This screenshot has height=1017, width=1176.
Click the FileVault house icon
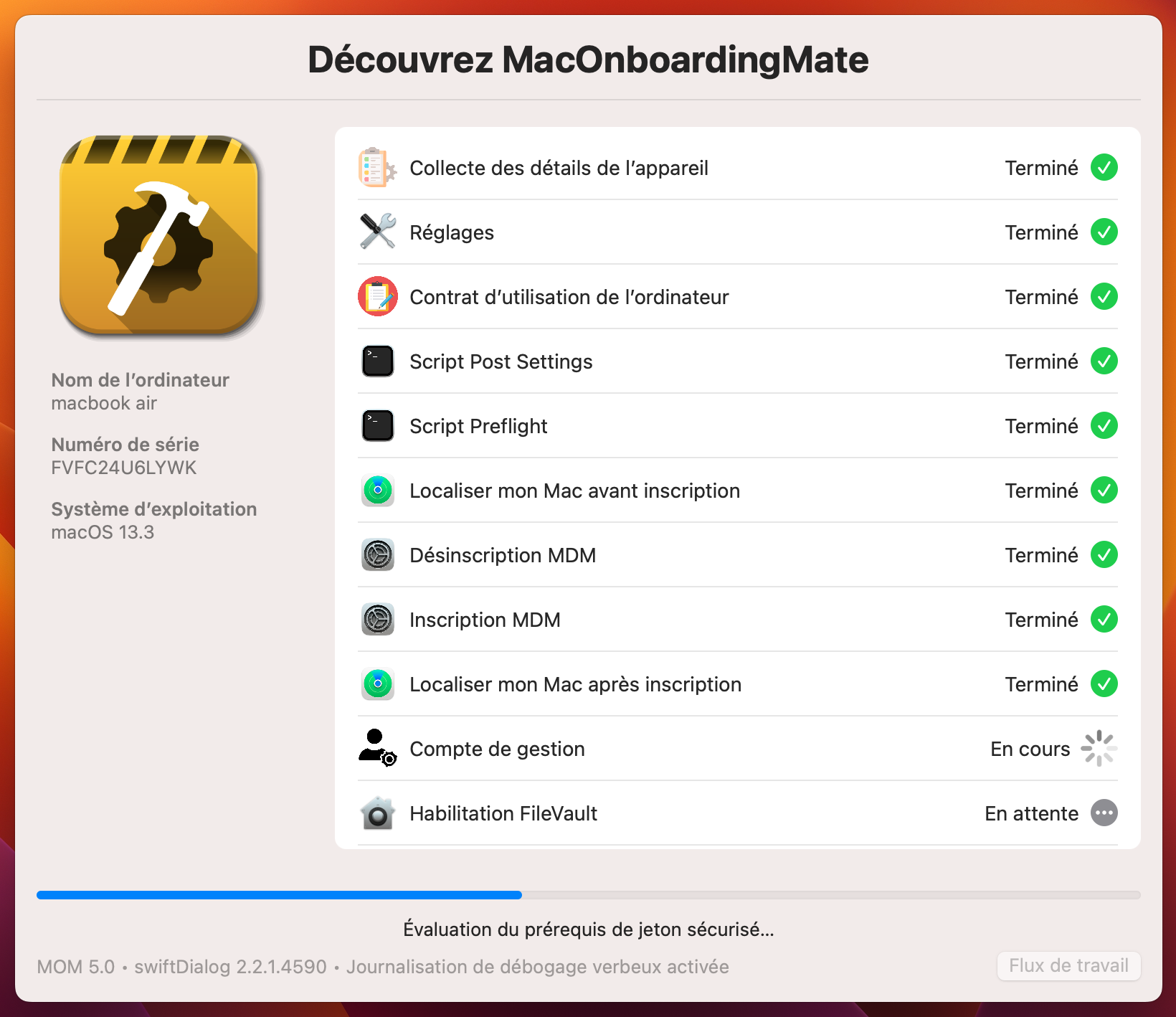point(377,813)
